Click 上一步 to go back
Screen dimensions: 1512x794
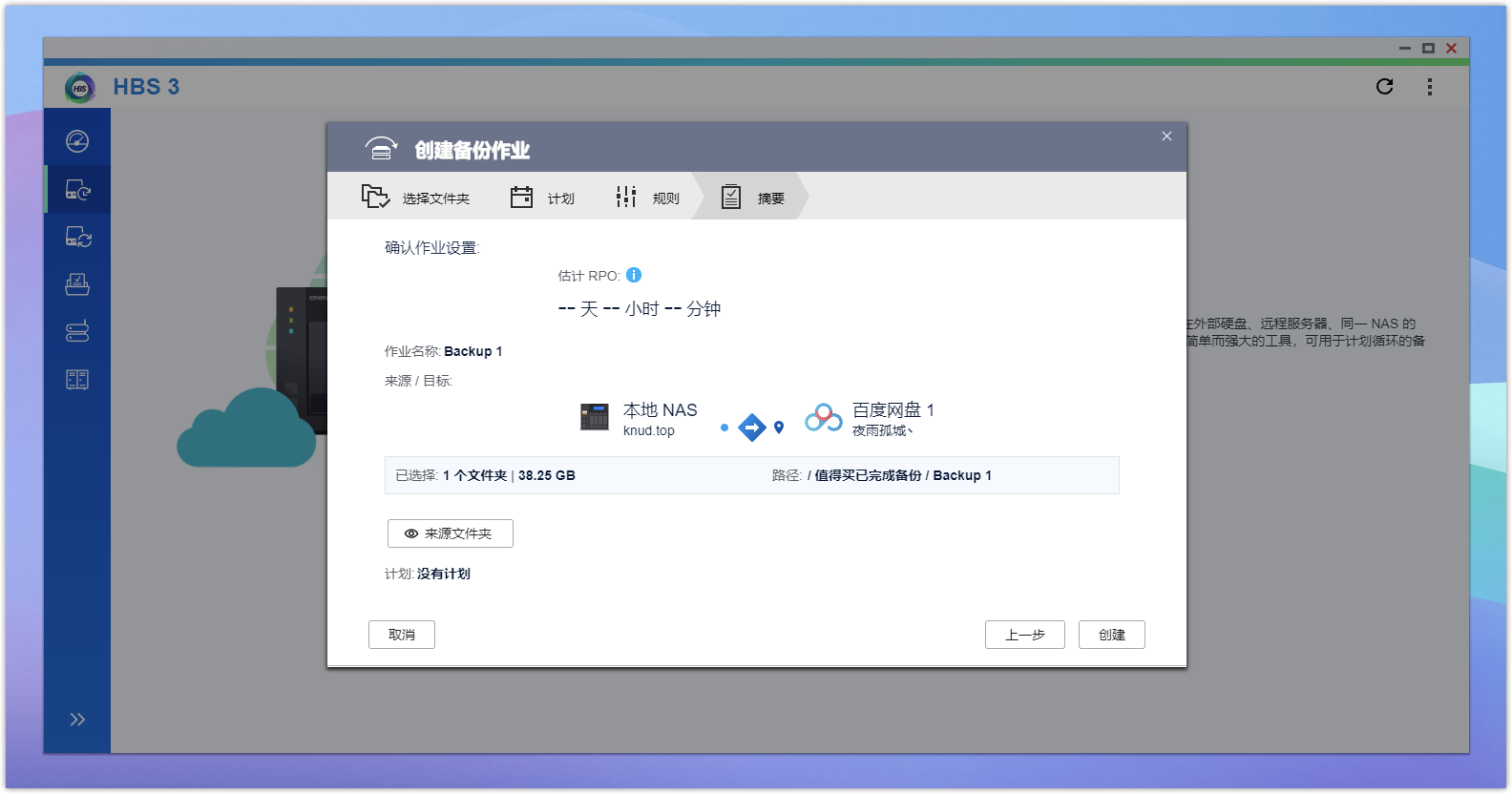(1024, 635)
